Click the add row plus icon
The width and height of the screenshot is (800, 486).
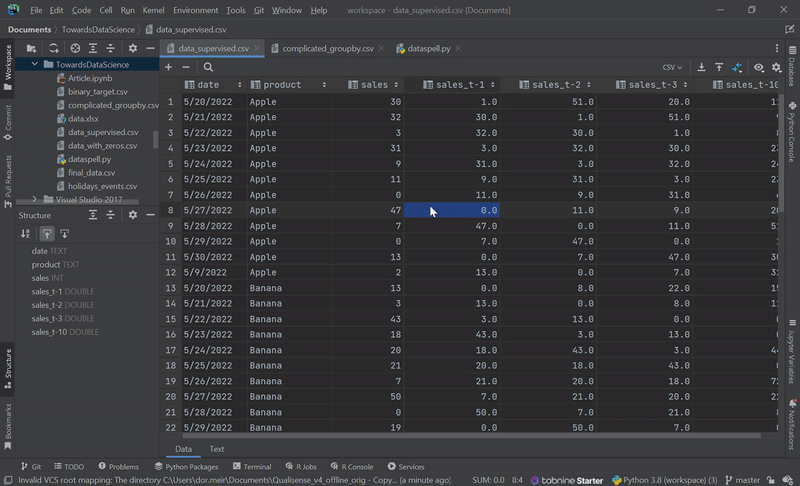pos(168,67)
